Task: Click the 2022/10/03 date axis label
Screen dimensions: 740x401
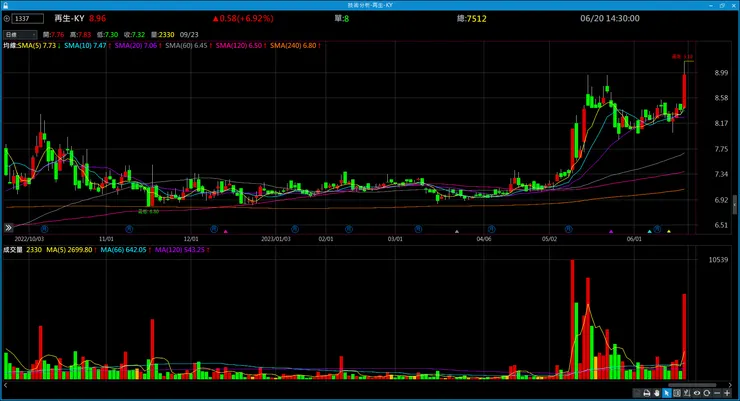Action: (x=29, y=239)
